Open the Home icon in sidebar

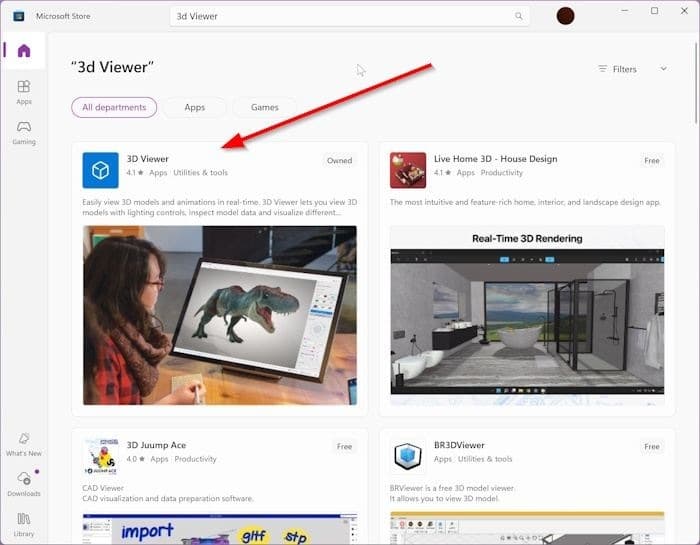23,51
